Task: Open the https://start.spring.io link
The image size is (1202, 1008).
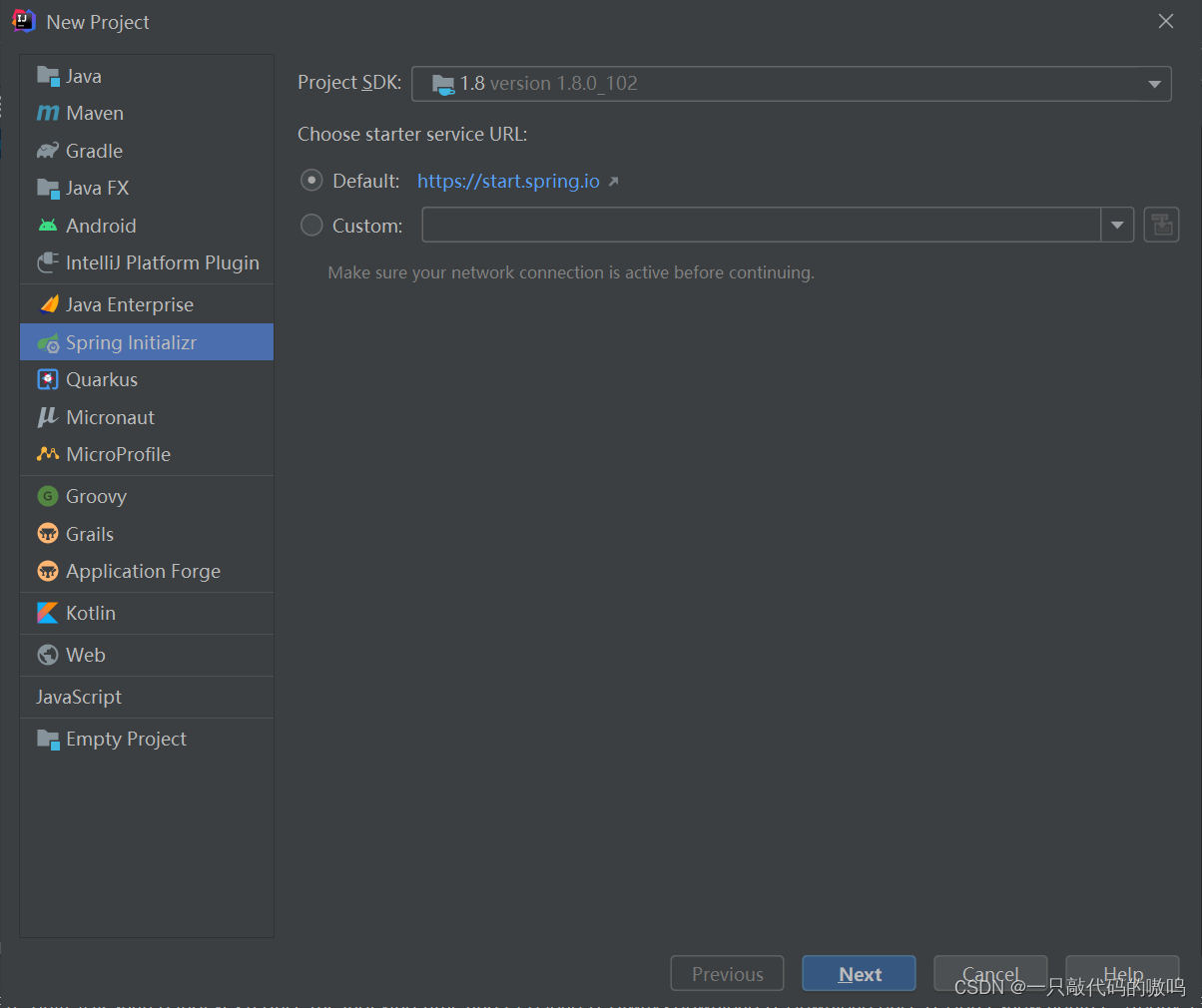Action: 508,181
